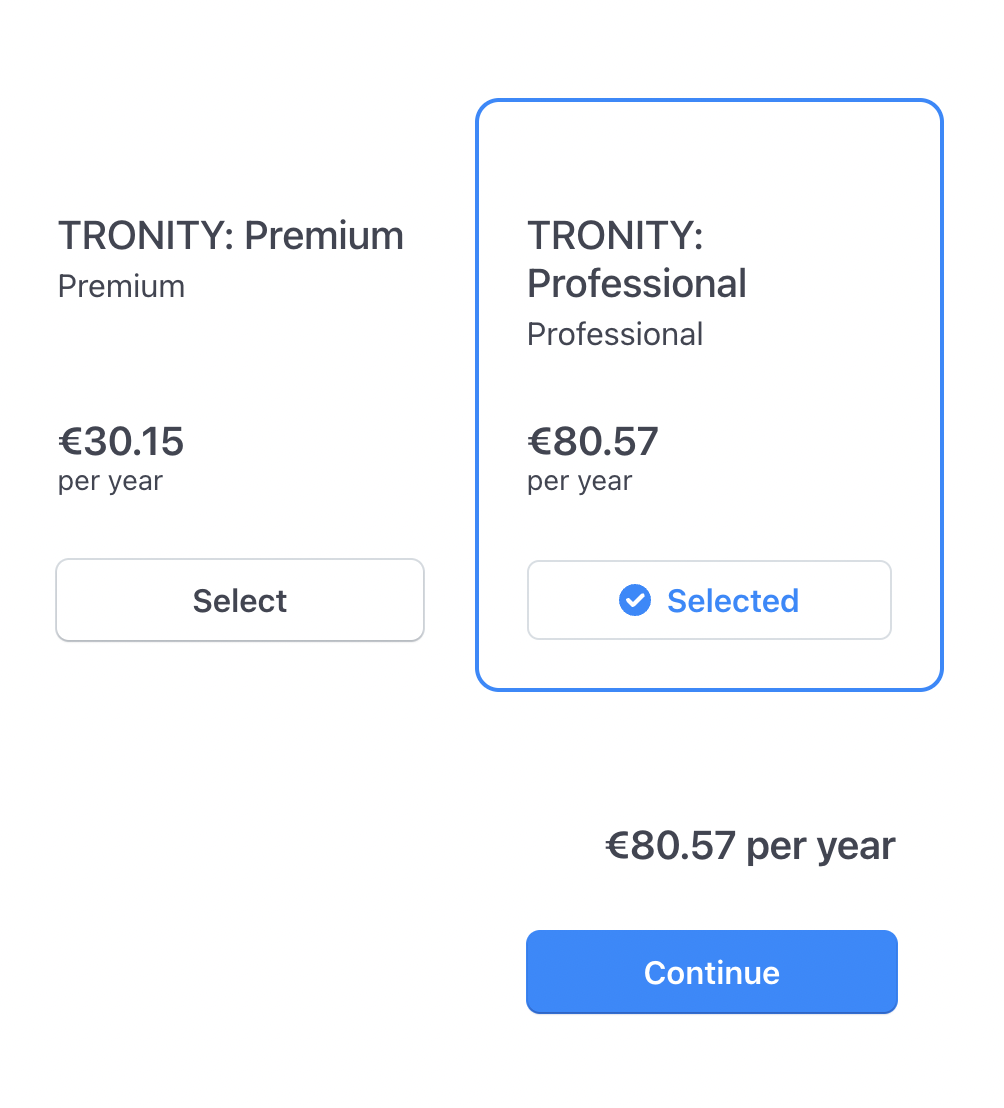
Task: Click 'per year' under €30.15
Action: pyautogui.click(x=110, y=482)
